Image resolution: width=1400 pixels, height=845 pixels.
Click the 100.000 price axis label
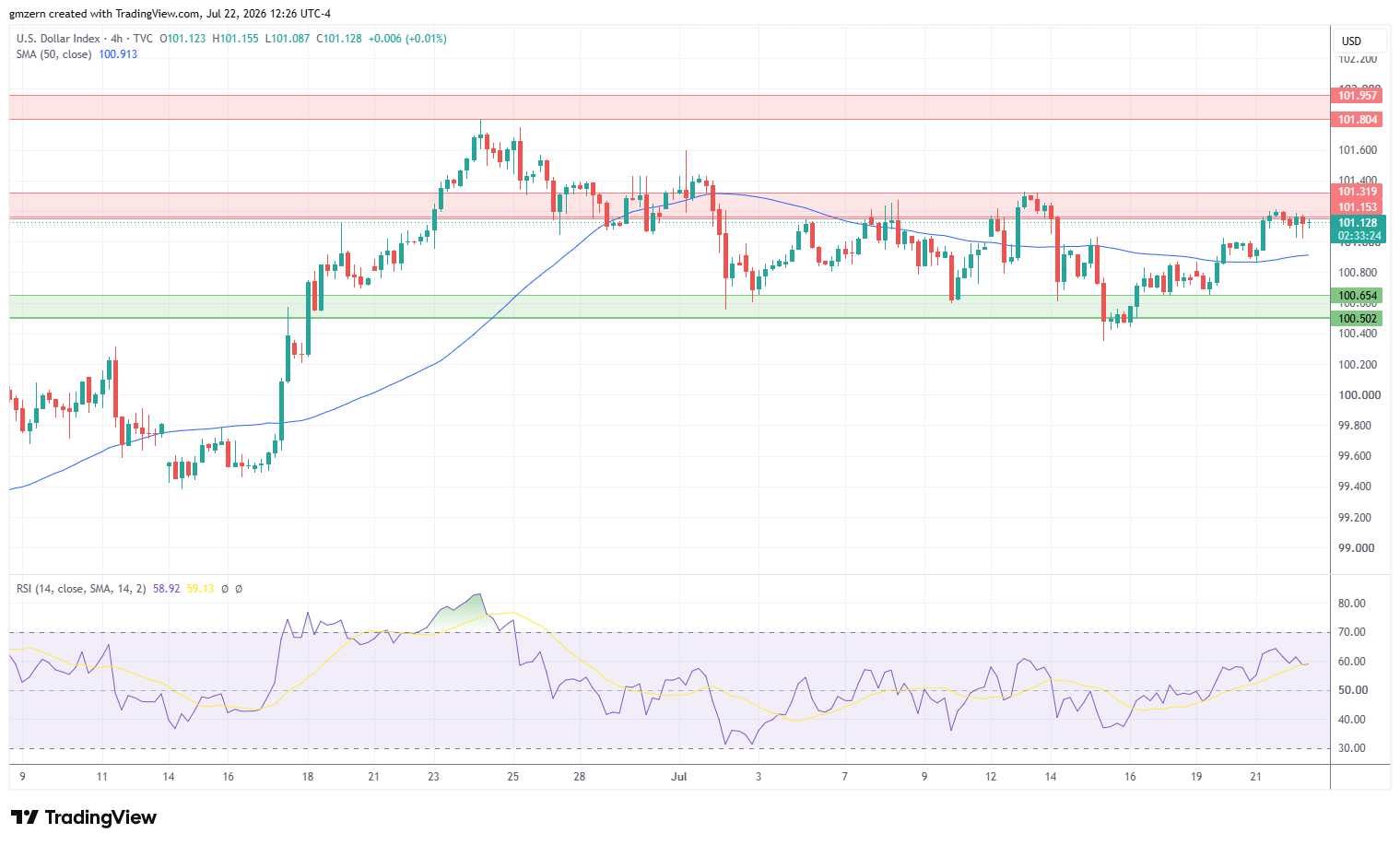pyautogui.click(x=1359, y=395)
